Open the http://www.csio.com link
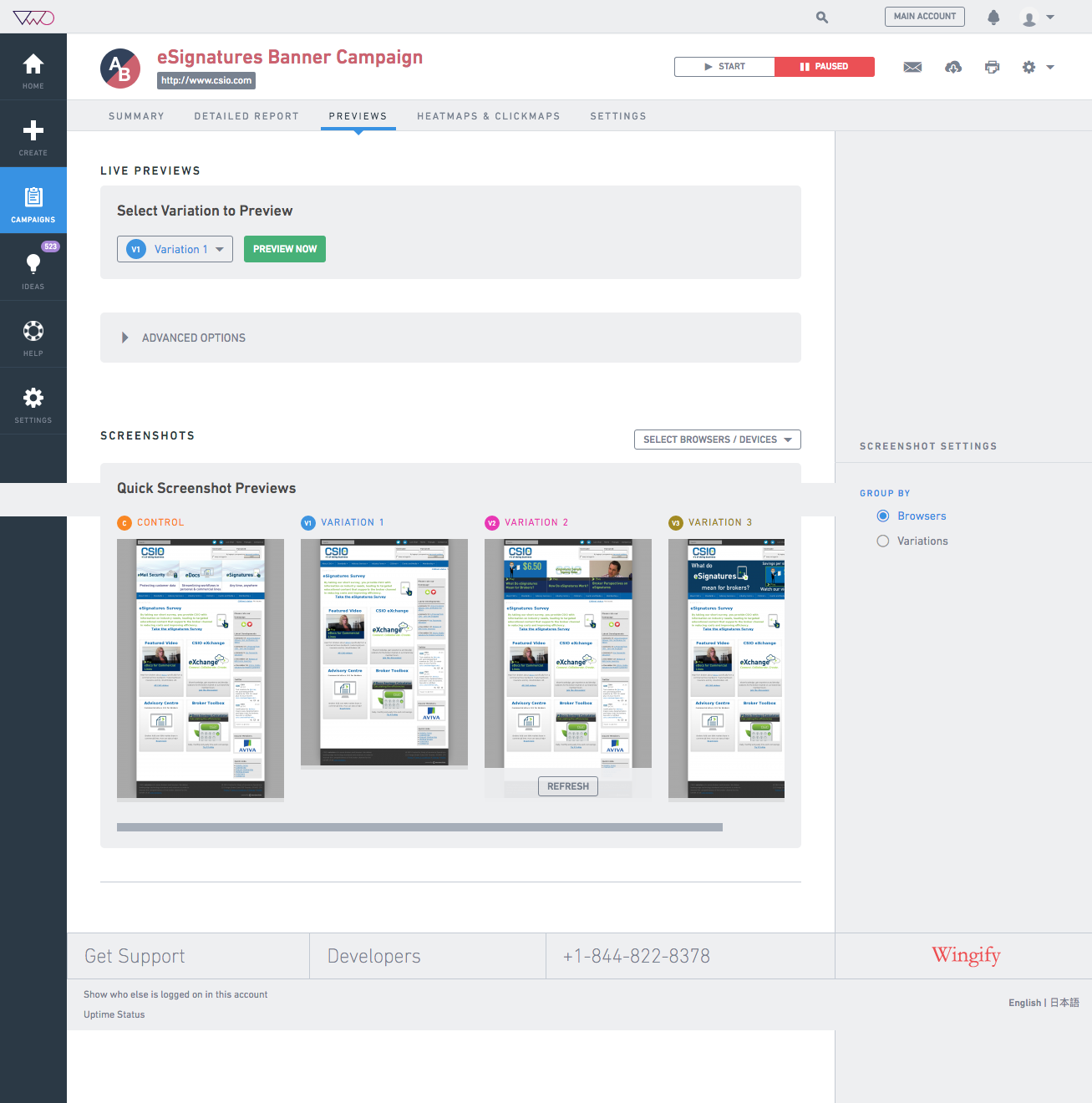Screen dimensions: 1092x1103 click(206, 80)
